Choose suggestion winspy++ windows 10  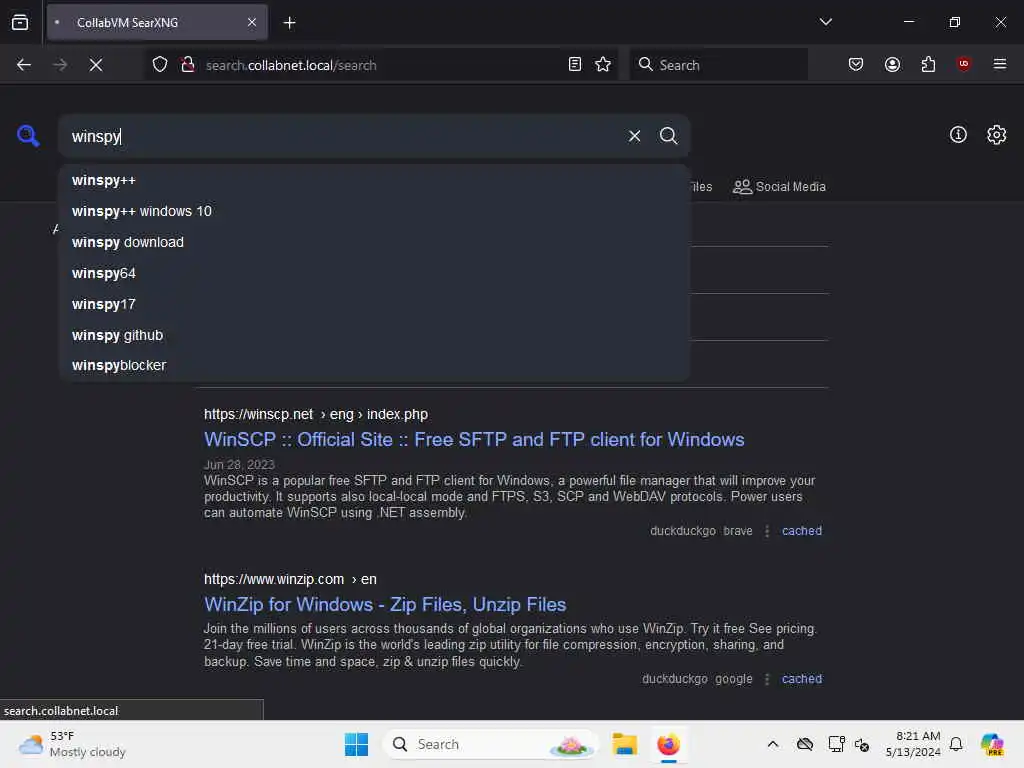coord(374,211)
